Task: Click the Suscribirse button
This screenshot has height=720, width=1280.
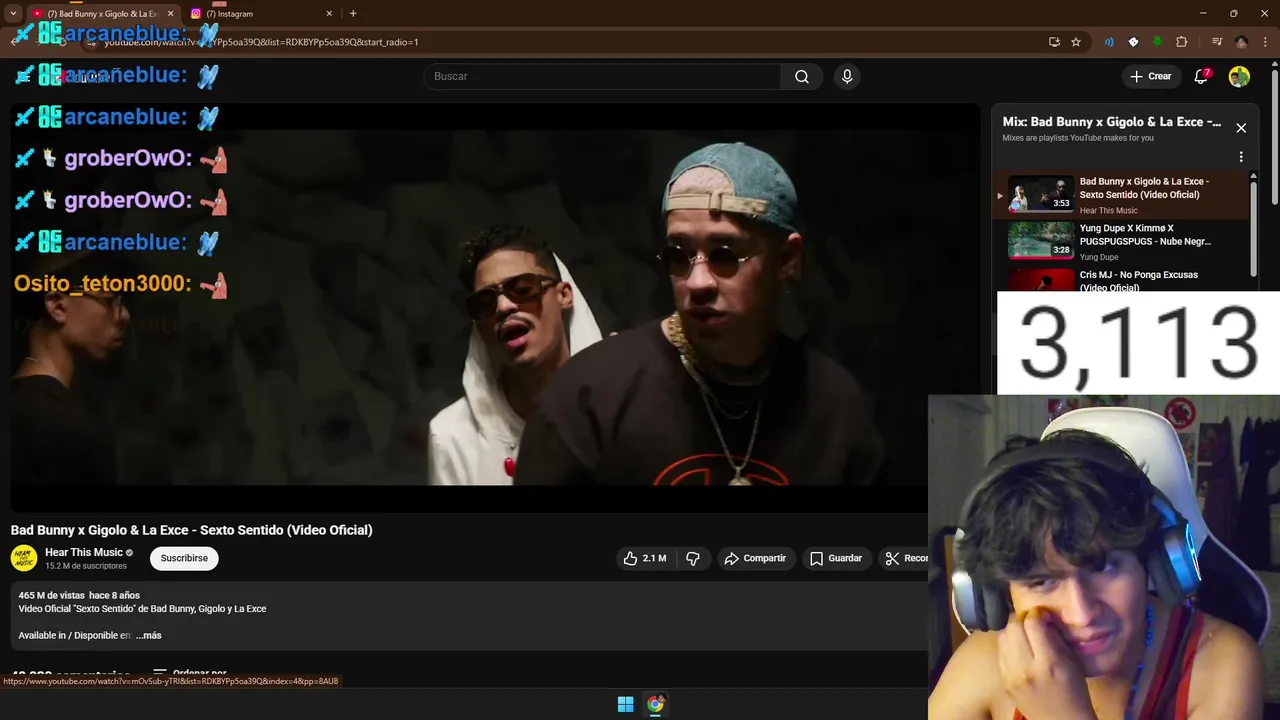Action: tap(184, 558)
